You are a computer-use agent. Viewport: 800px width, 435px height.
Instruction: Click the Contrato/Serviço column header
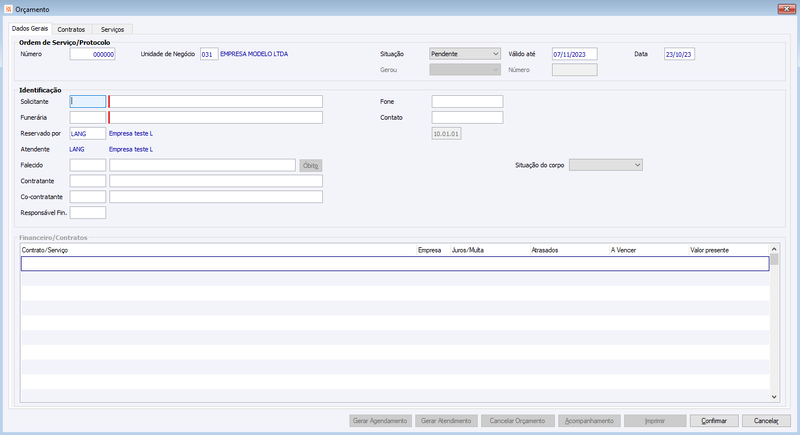[x=218, y=250]
